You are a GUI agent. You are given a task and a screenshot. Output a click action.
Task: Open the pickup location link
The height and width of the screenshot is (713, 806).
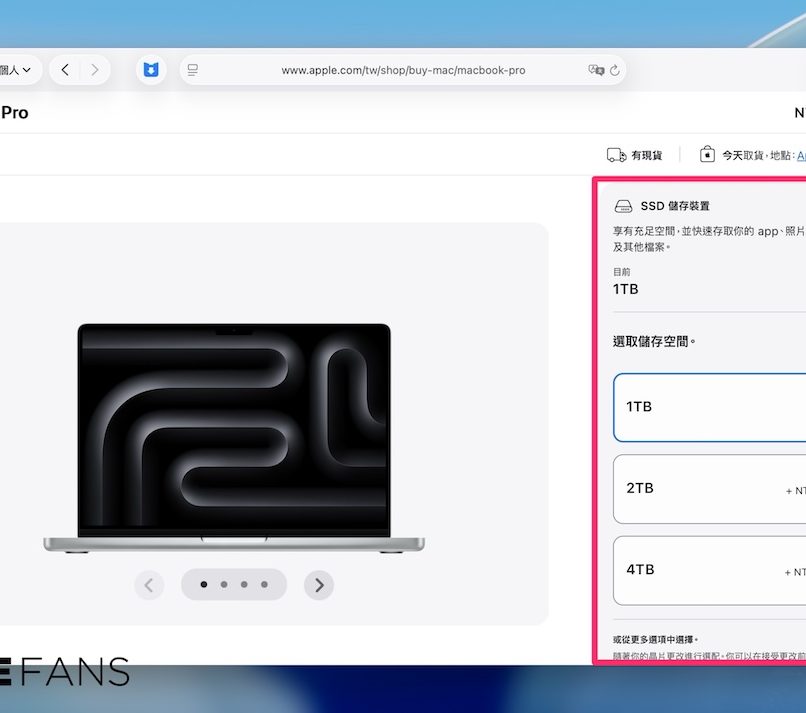click(800, 155)
